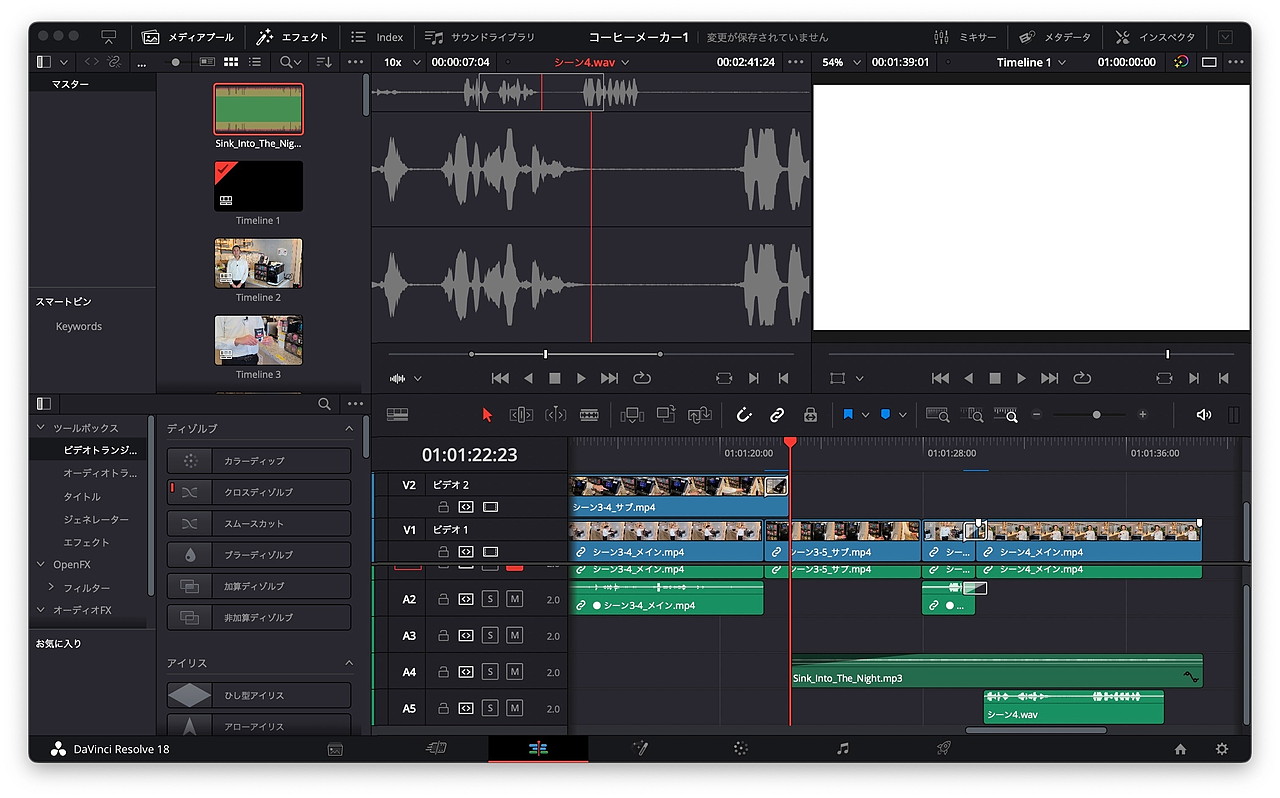The image size is (1280, 798).
Task: Mute audio track A2
Action: coord(514,599)
